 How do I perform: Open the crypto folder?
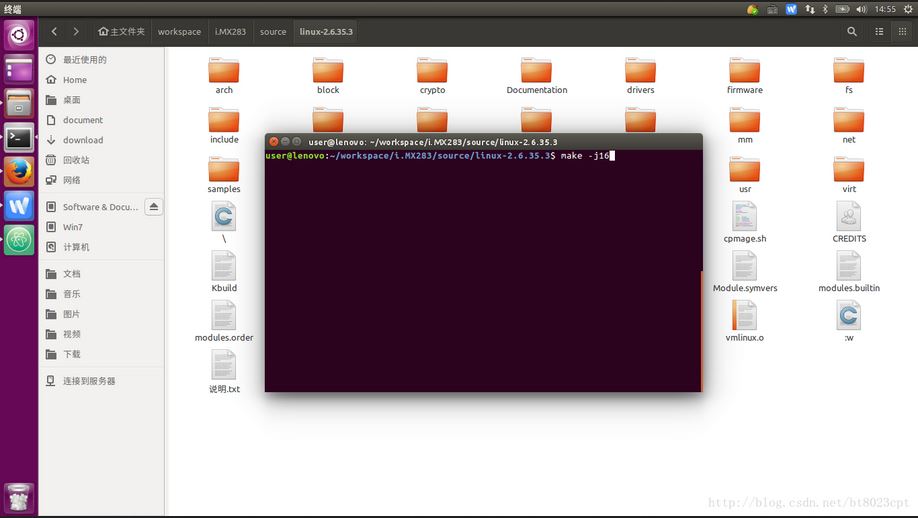[432, 76]
